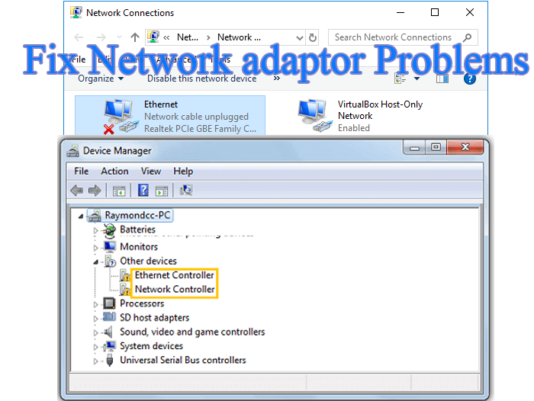The image size is (534, 401).
Task: Click Change your view icon in Network Connections
Action: pos(400,79)
